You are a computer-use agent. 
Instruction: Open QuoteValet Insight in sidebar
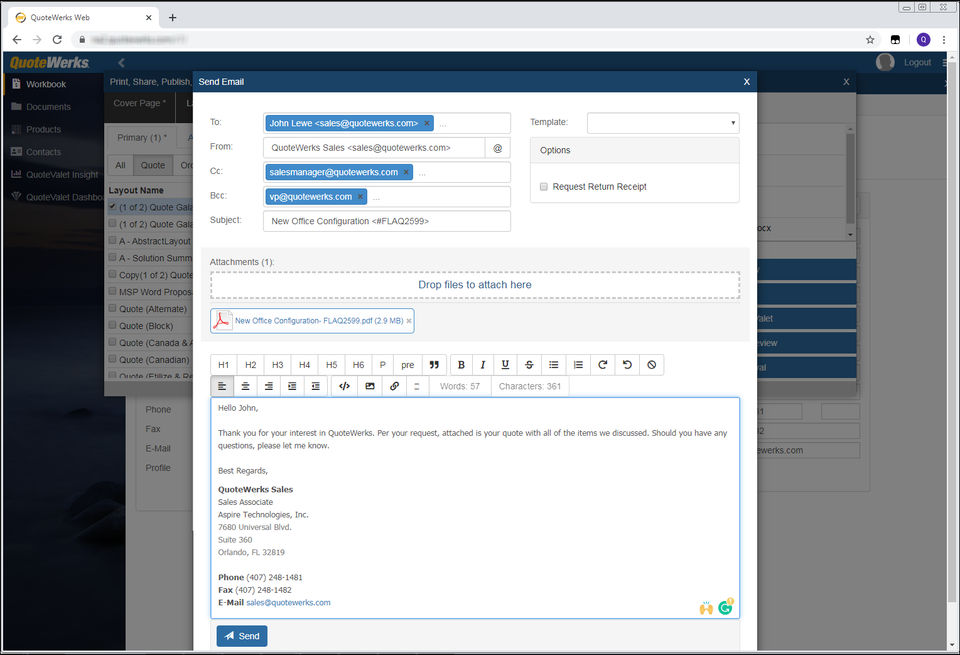point(62,175)
